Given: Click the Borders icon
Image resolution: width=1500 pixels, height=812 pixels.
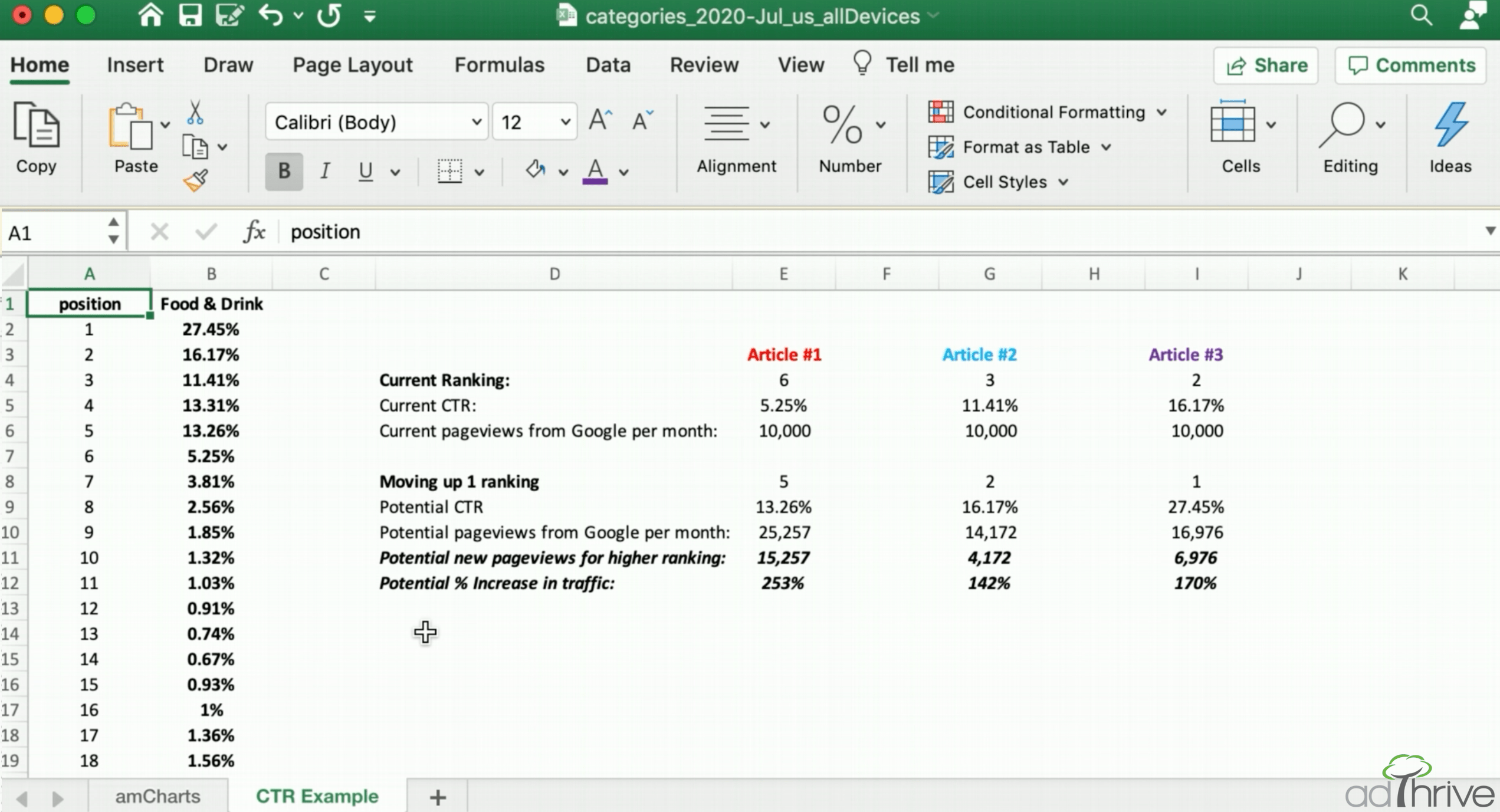Looking at the screenshot, I should (449, 171).
